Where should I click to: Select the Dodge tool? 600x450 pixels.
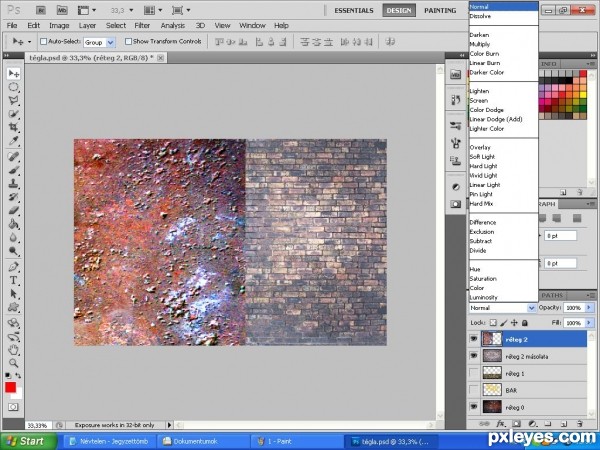(x=13, y=251)
